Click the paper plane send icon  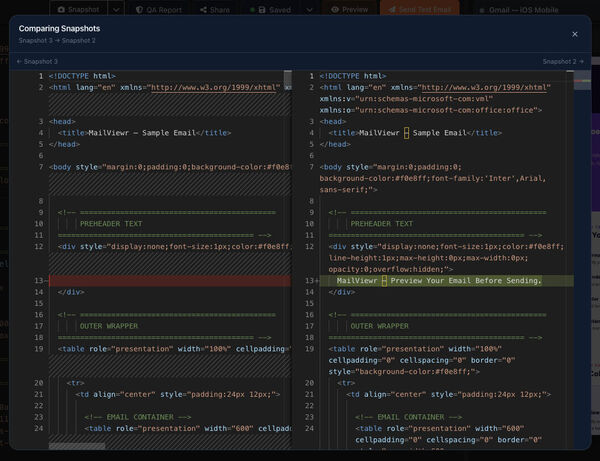coord(392,10)
